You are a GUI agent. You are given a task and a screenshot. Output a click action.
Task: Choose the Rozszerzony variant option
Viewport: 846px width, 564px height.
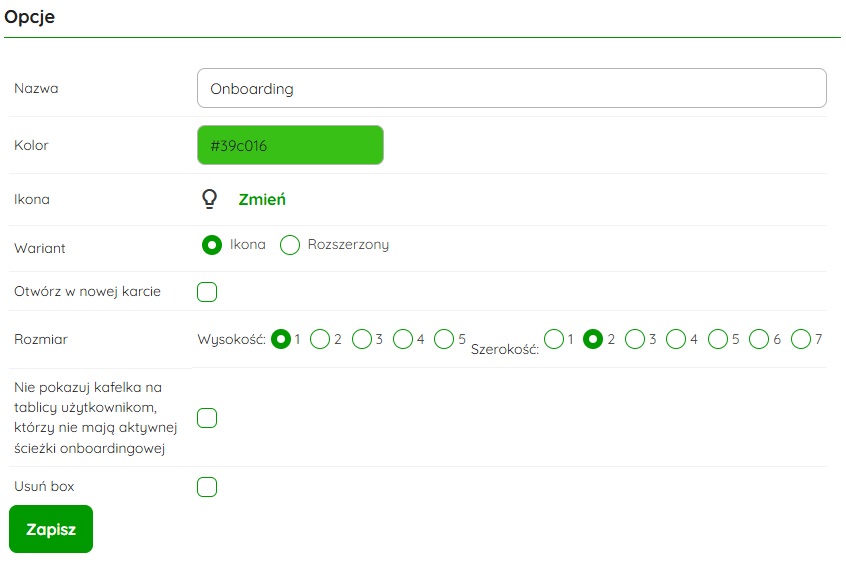(290, 245)
